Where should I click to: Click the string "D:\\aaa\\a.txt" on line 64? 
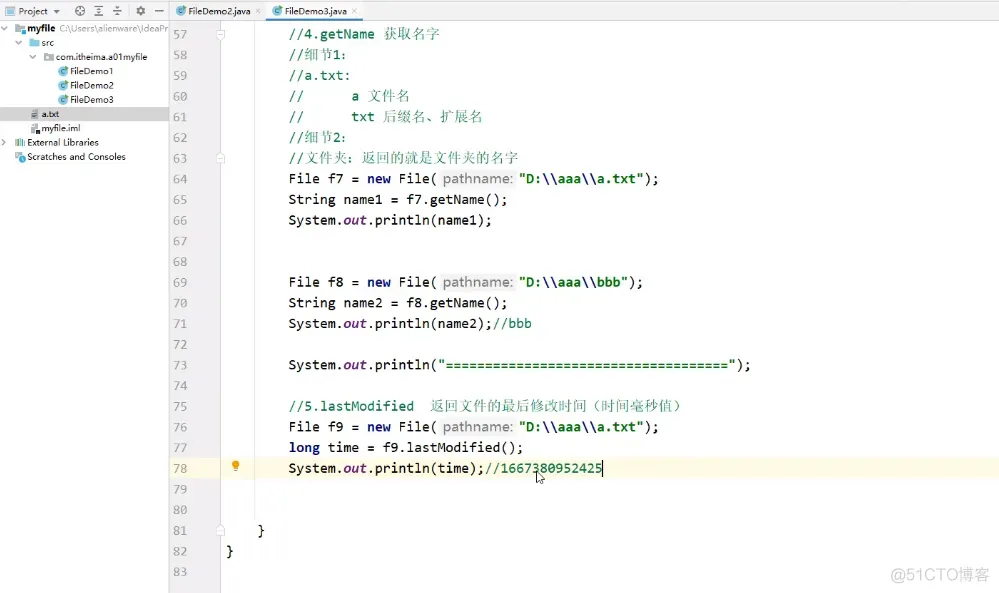tap(582, 179)
